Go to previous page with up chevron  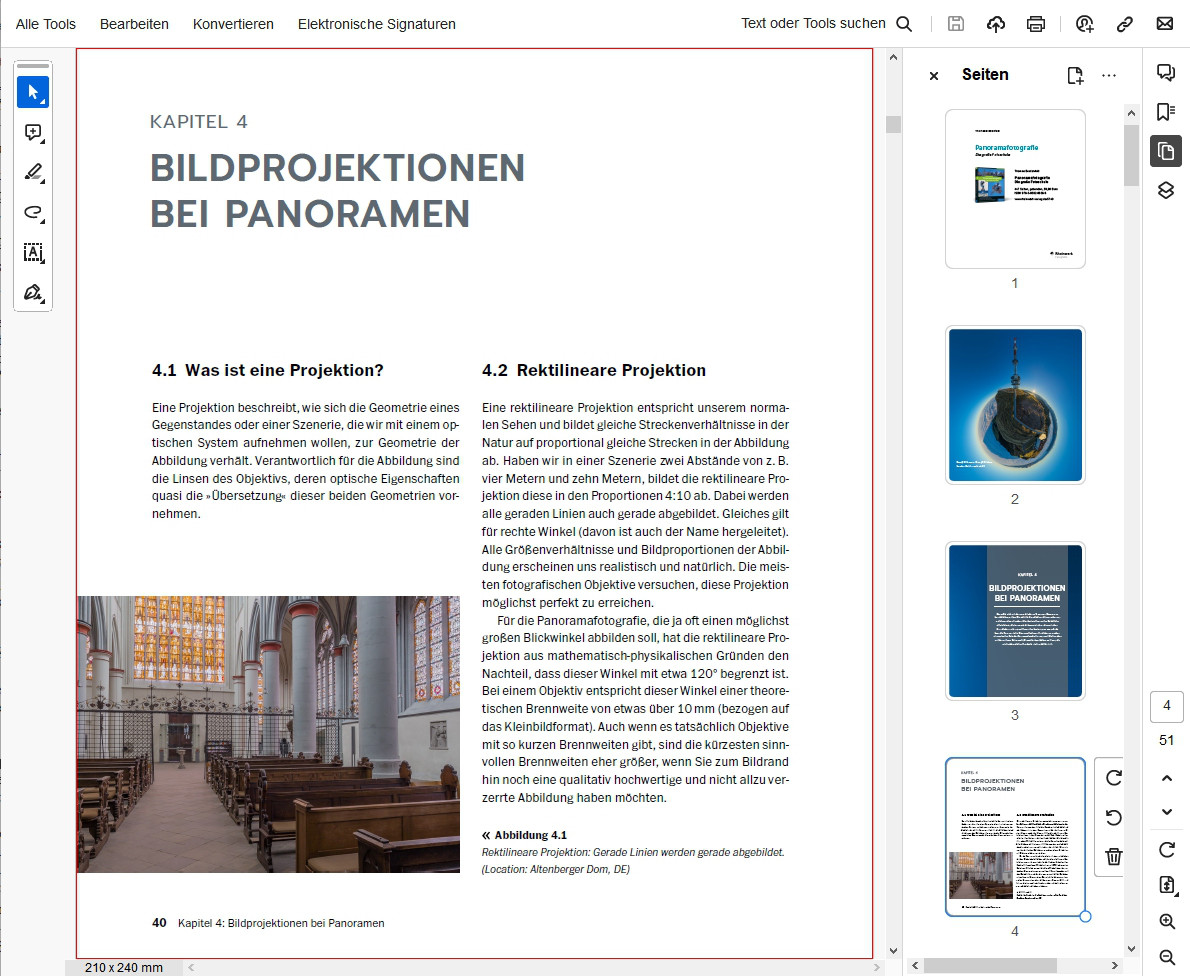pos(1166,778)
